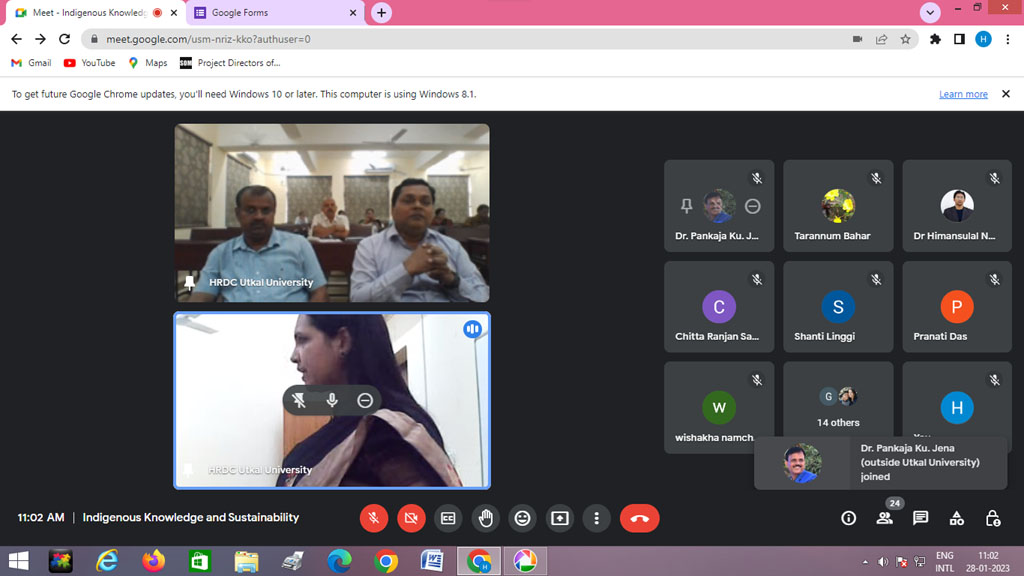The image size is (1024, 576).
Task: Toggle closed captions button
Action: [x=448, y=518]
